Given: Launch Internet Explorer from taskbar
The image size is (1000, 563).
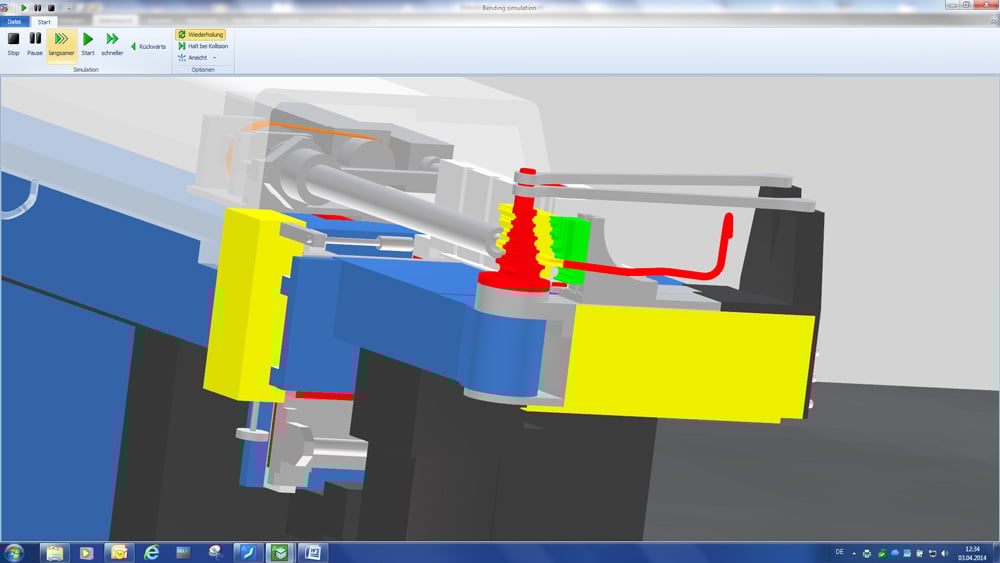Looking at the screenshot, I should [152, 552].
